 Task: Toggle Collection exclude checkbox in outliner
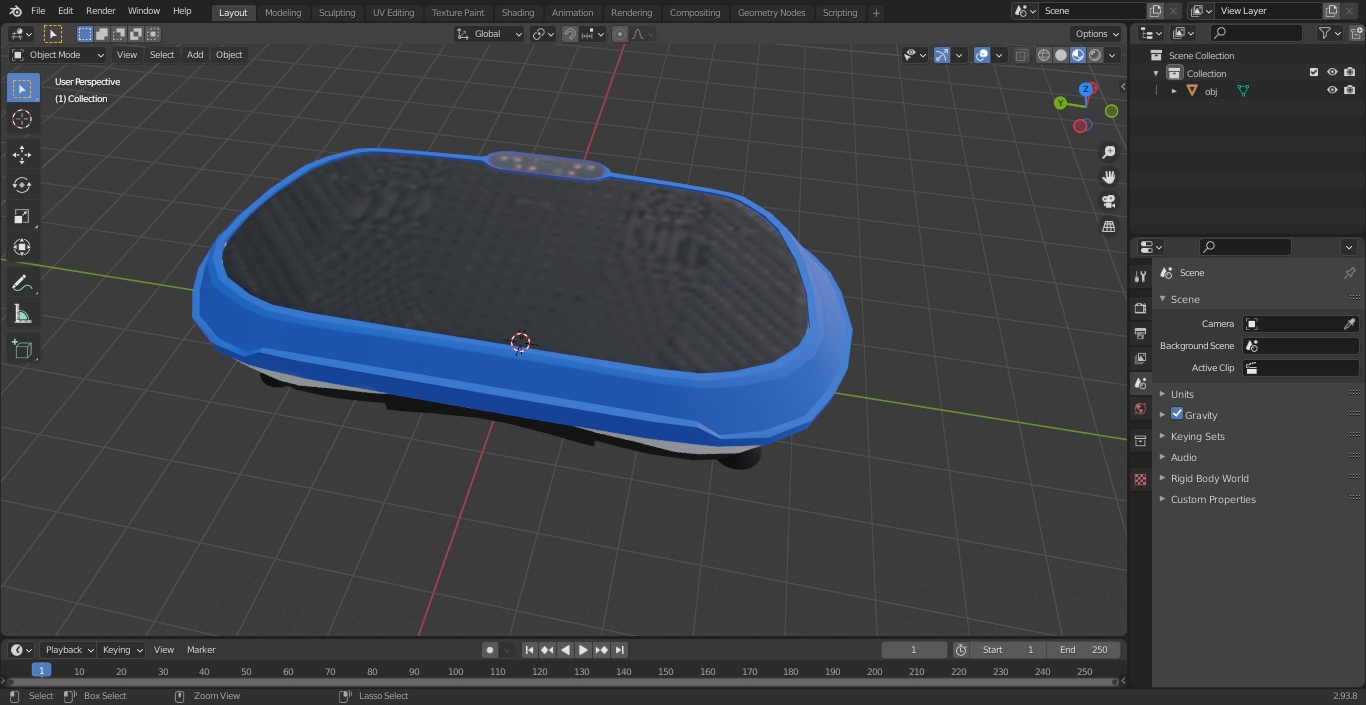pyautogui.click(x=1314, y=73)
